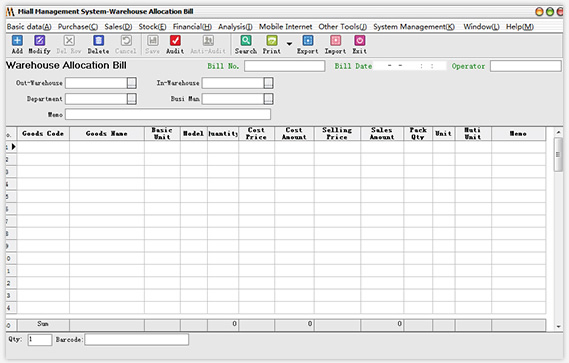The width and height of the screenshot is (569, 363).
Task: Click the Sales Amount column header
Action: pyautogui.click(x=382, y=134)
